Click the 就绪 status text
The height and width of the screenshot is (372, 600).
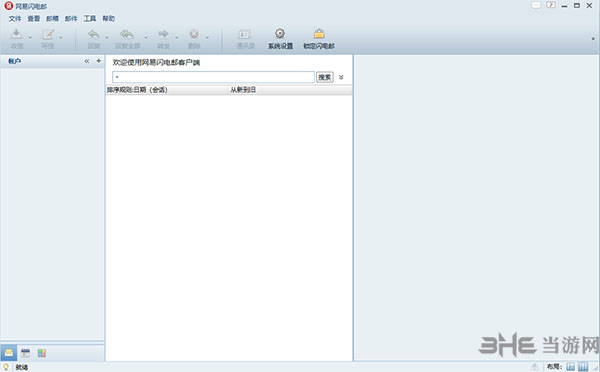point(21,367)
